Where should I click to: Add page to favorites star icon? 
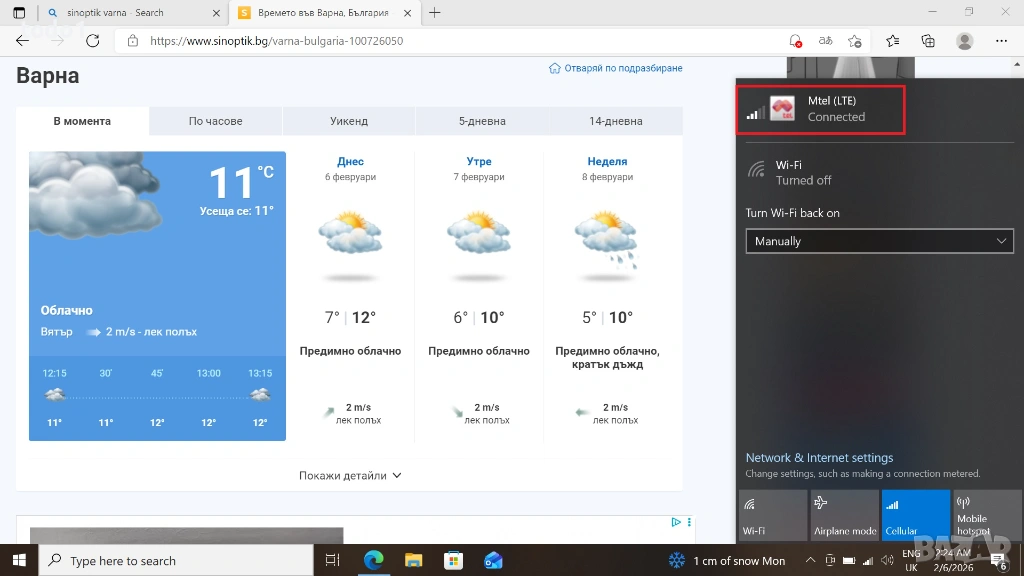[x=855, y=41]
